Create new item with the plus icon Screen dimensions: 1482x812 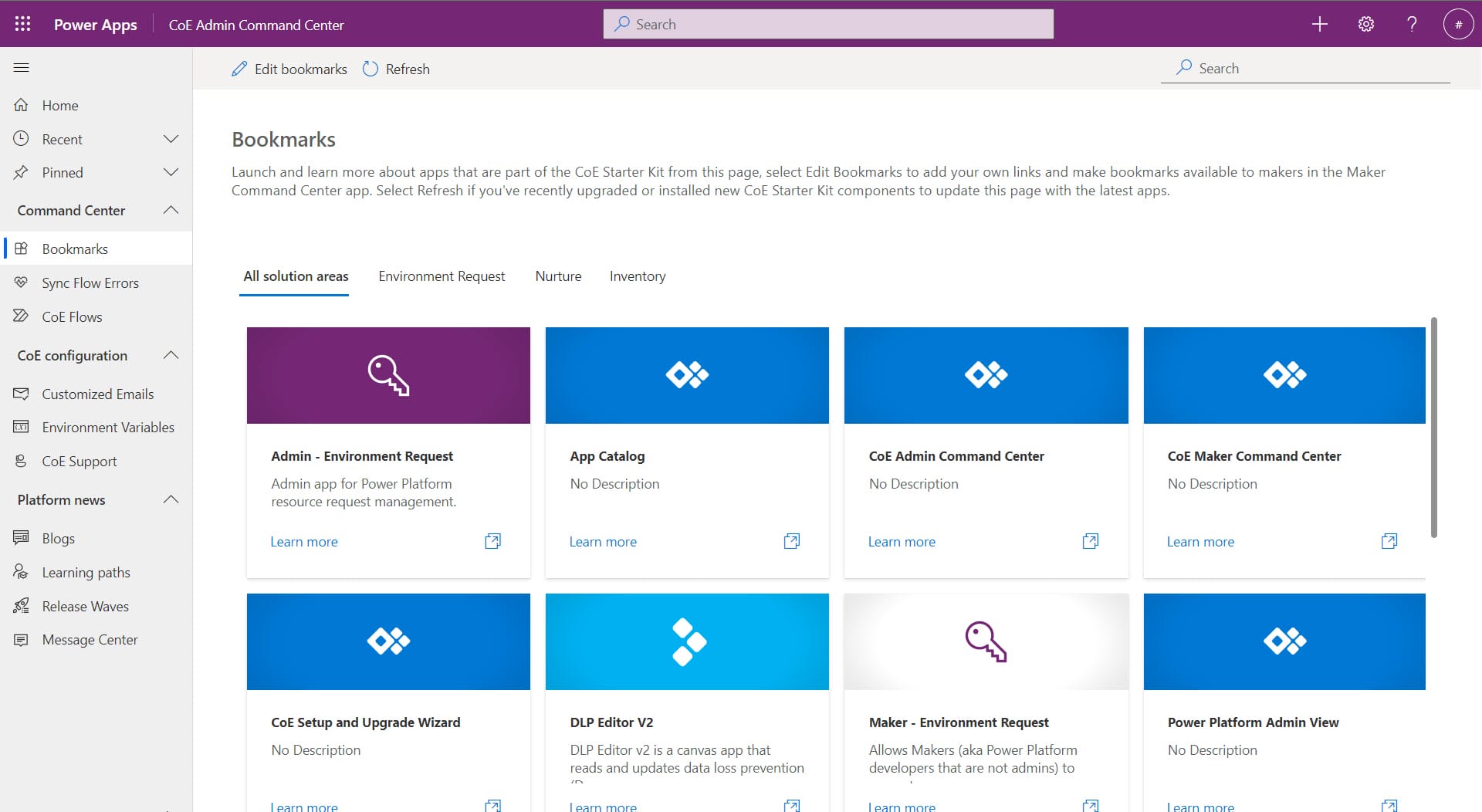point(1319,24)
